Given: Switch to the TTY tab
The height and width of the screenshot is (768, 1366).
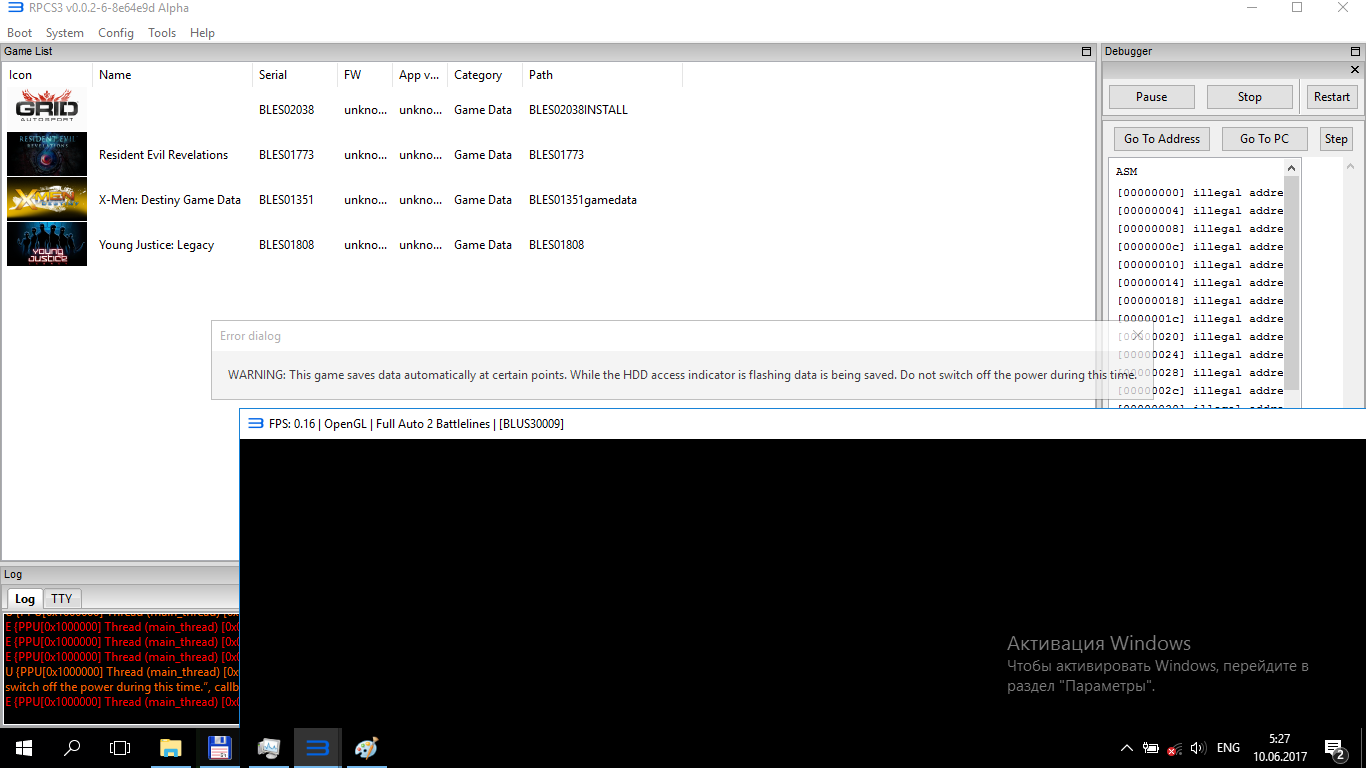Looking at the screenshot, I should 62,599.
